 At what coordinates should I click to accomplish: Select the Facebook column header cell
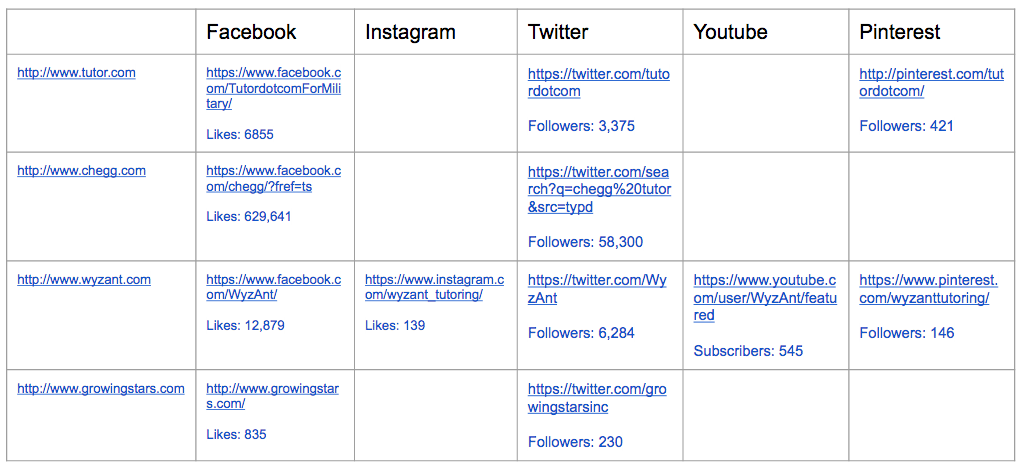tap(275, 31)
